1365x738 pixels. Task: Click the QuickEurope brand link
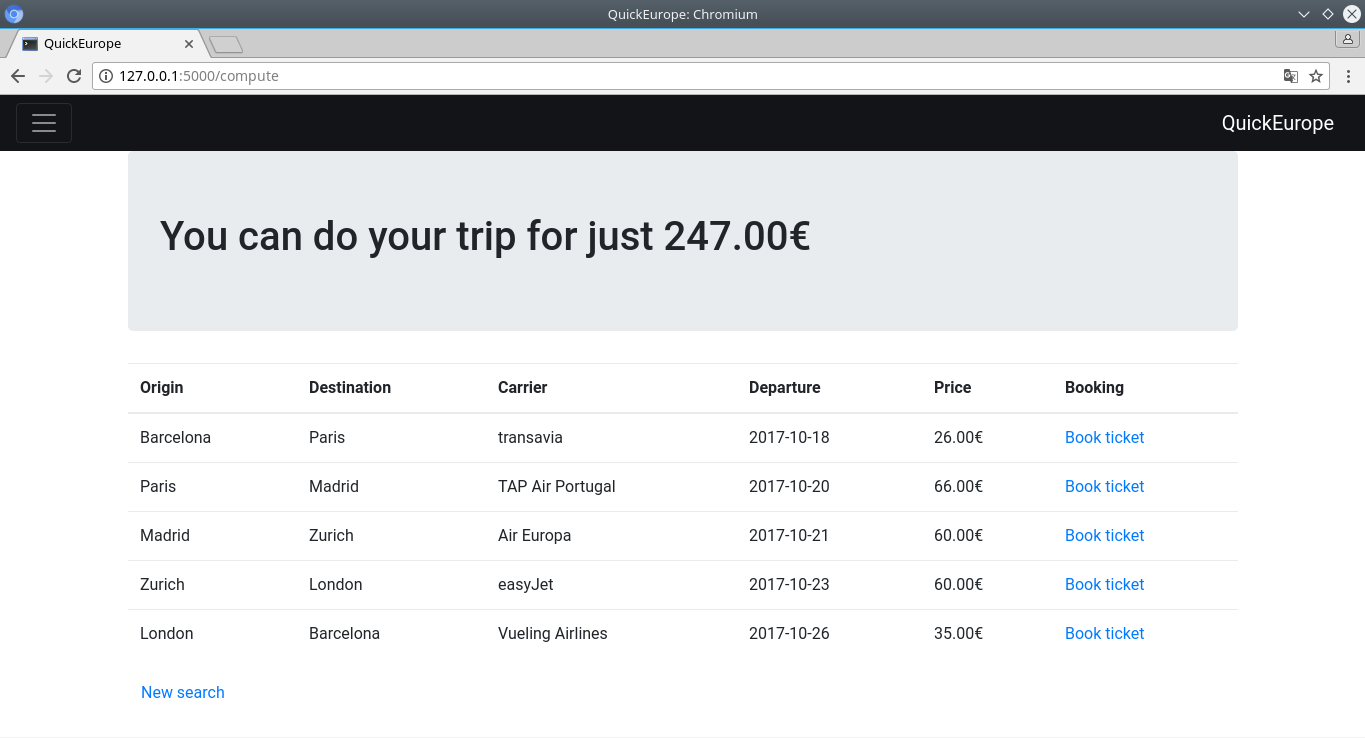click(x=1277, y=123)
